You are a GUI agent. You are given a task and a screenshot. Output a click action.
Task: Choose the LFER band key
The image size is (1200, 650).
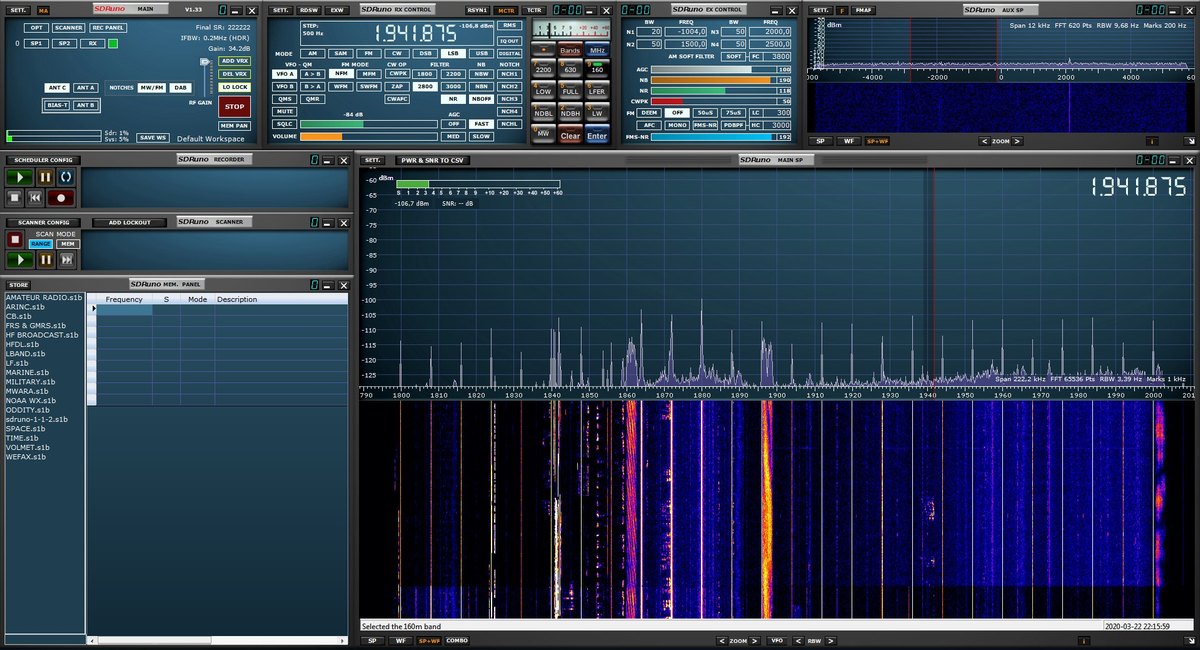597,91
